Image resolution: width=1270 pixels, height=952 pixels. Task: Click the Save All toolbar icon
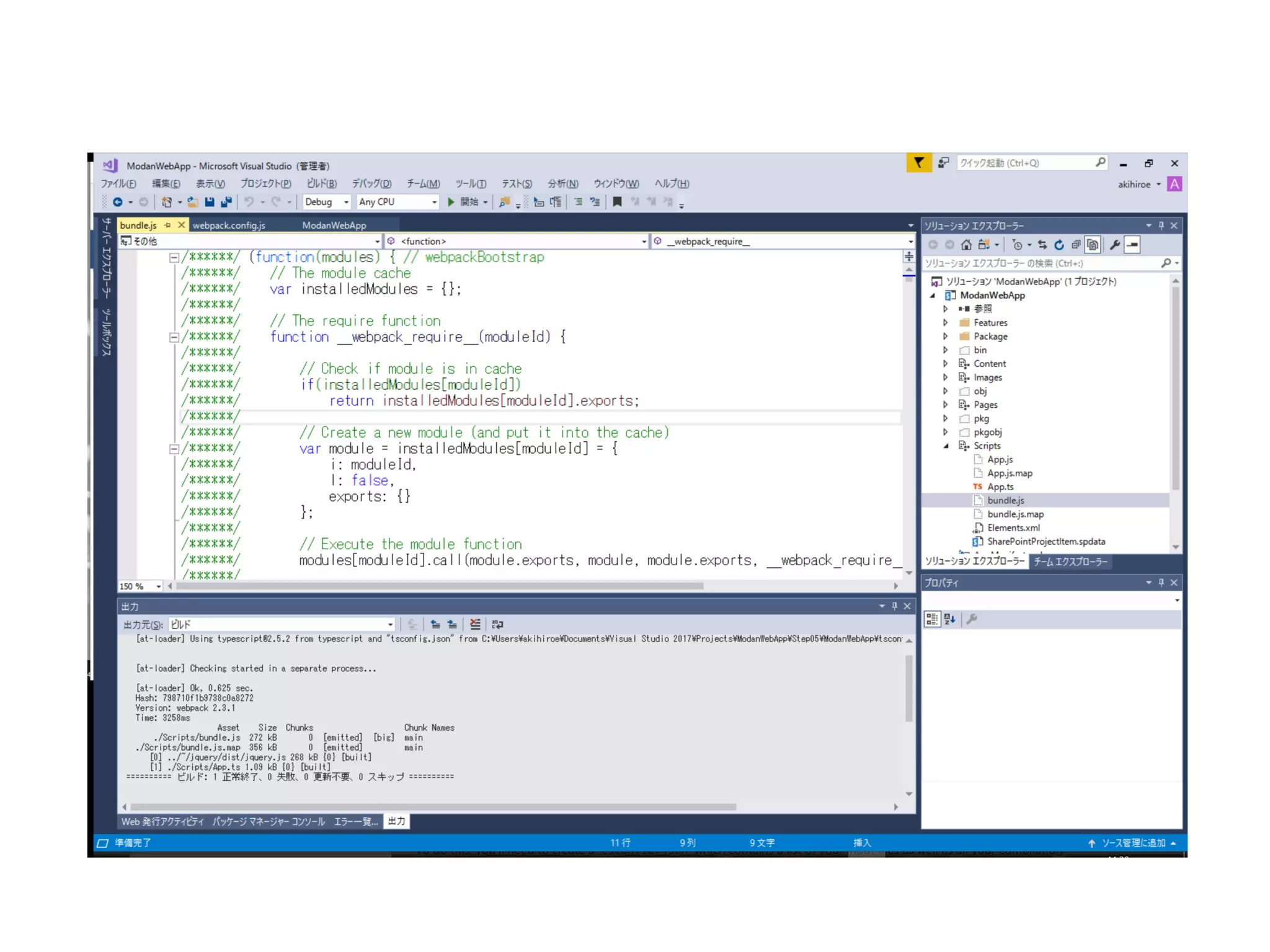coord(226,202)
